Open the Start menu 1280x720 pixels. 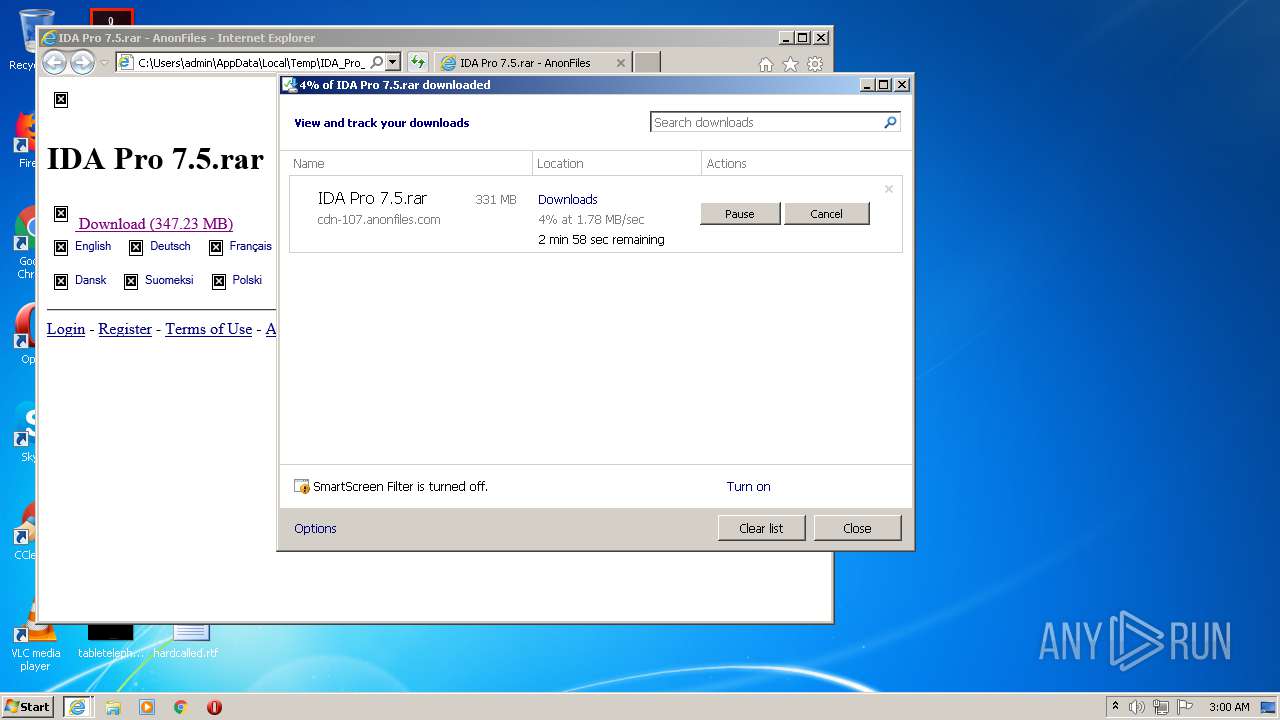click(28, 706)
